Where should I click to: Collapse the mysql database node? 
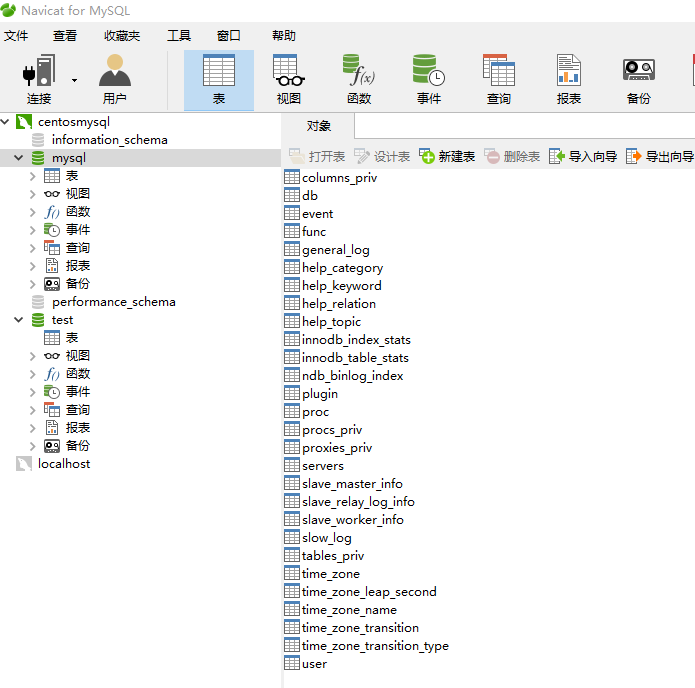19,158
